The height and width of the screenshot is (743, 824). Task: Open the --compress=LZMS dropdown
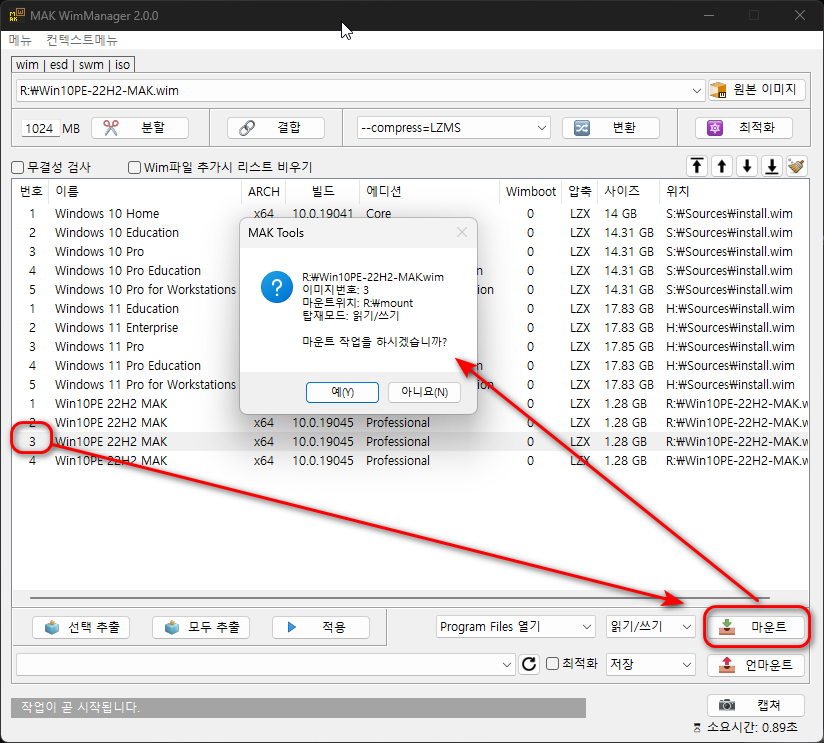pyautogui.click(x=454, y=128)
